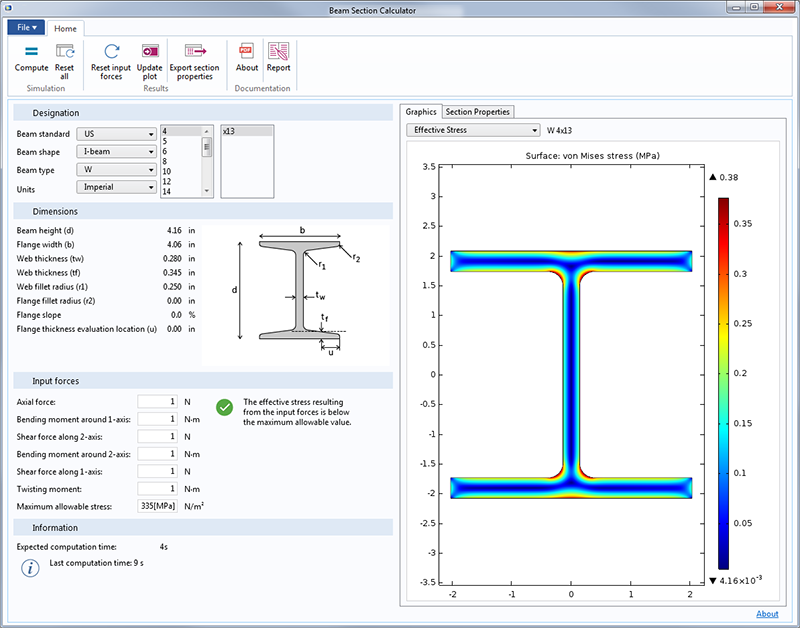Click the plot title von Mises stress
This screenshot has height=628, width=800.
(592, 156)
